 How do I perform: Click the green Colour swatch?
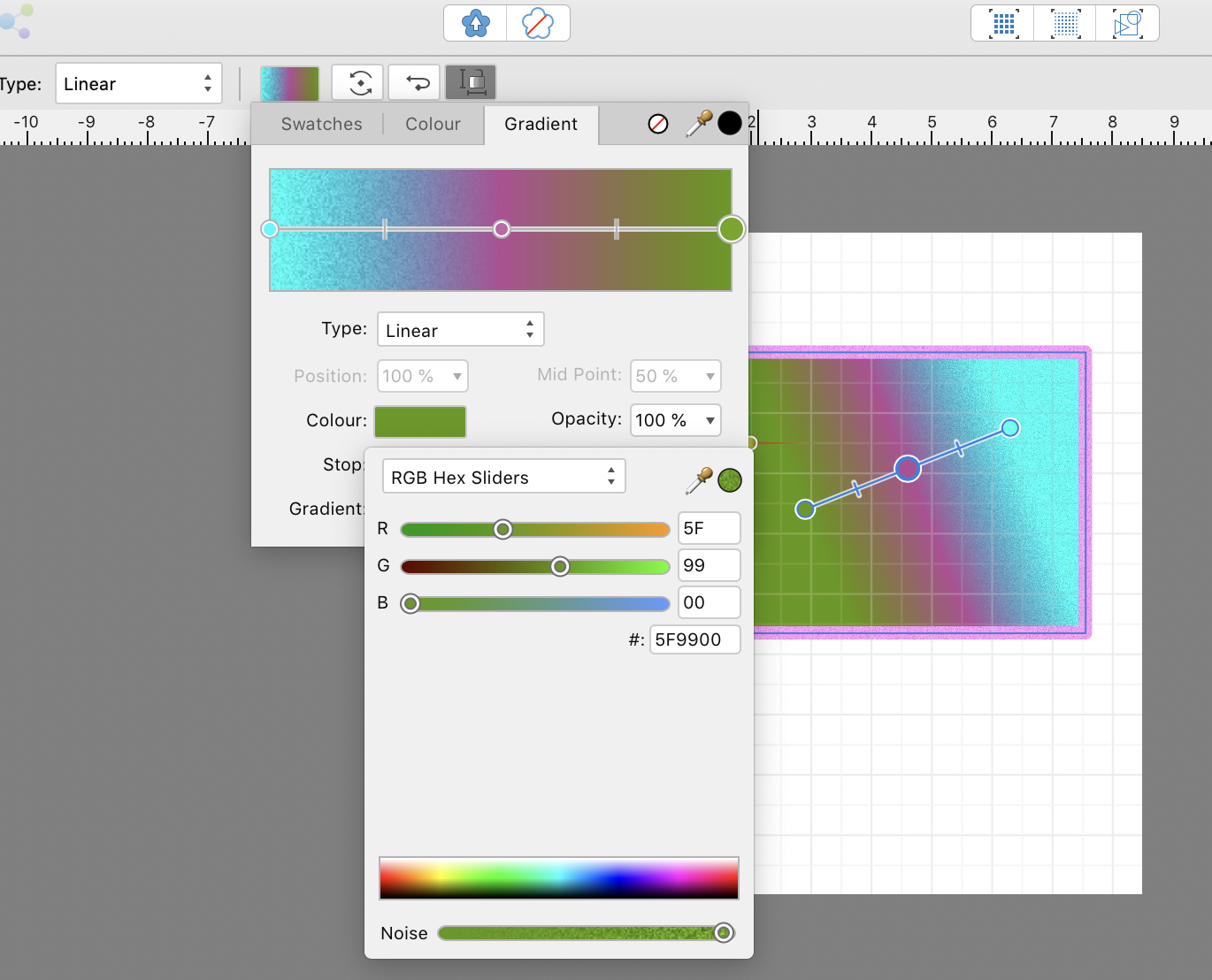[x=419, y=422]
